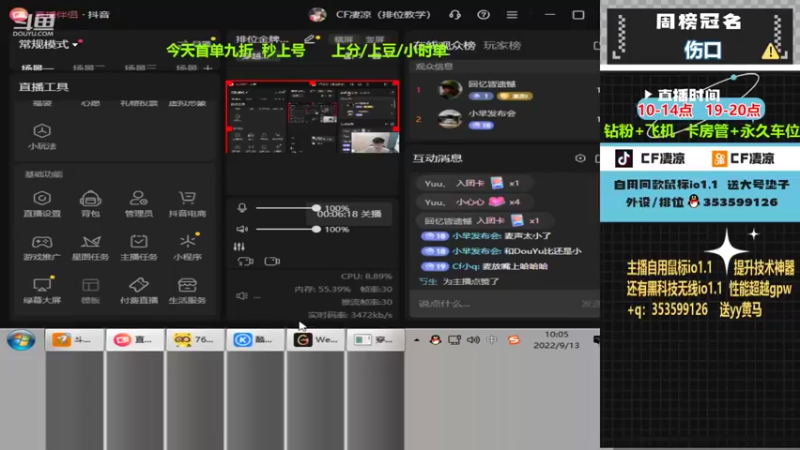Image resolution: width=800 pixels, height=450 pixels.
Task: Click the message 麦声太小了
Action: (527, 236)
